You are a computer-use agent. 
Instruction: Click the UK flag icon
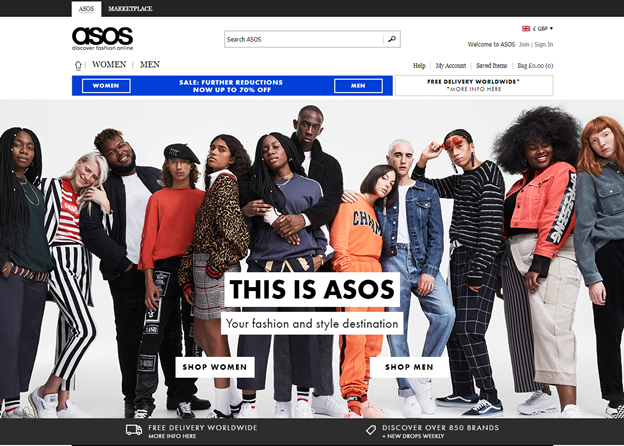pos(526,29)
